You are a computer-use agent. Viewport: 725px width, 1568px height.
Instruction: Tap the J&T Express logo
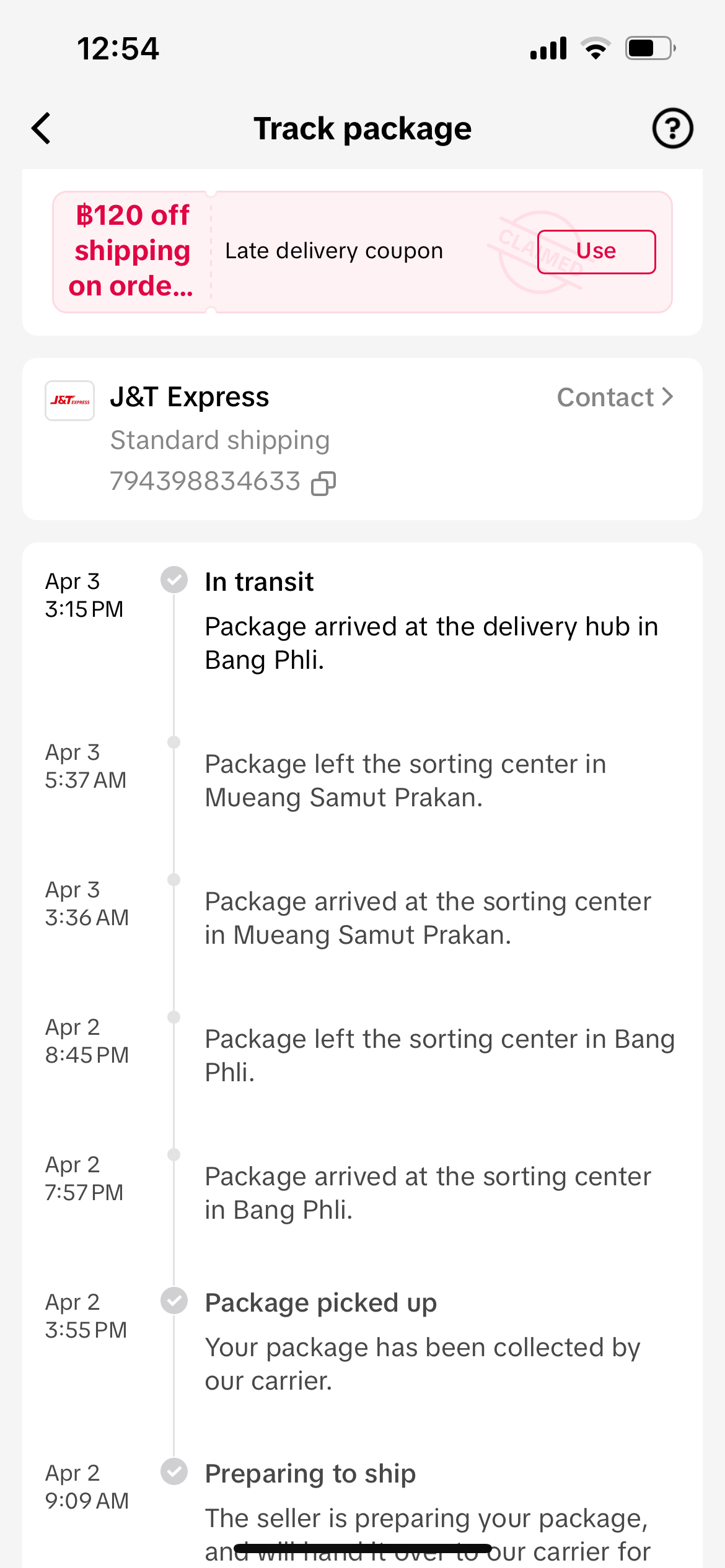pyautogui.click(x=70, y=401)
